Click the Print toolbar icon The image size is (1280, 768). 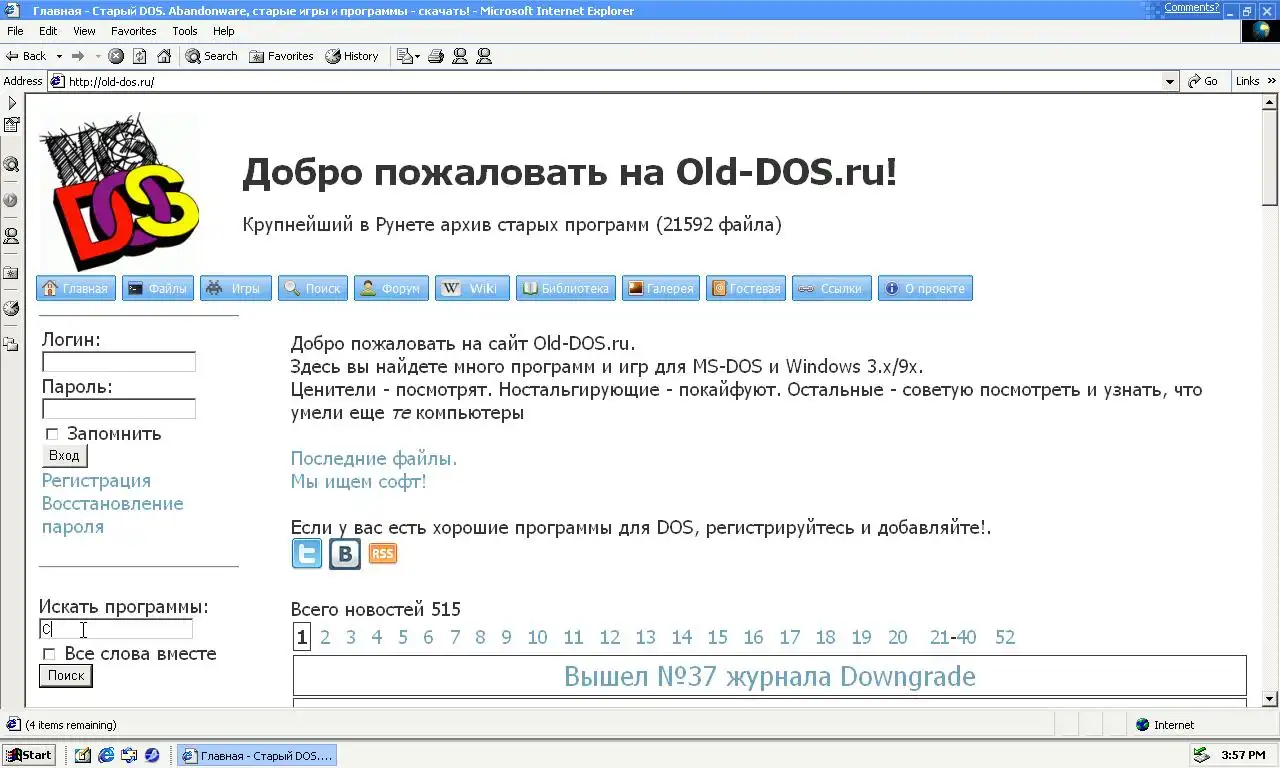click(435, 56)
